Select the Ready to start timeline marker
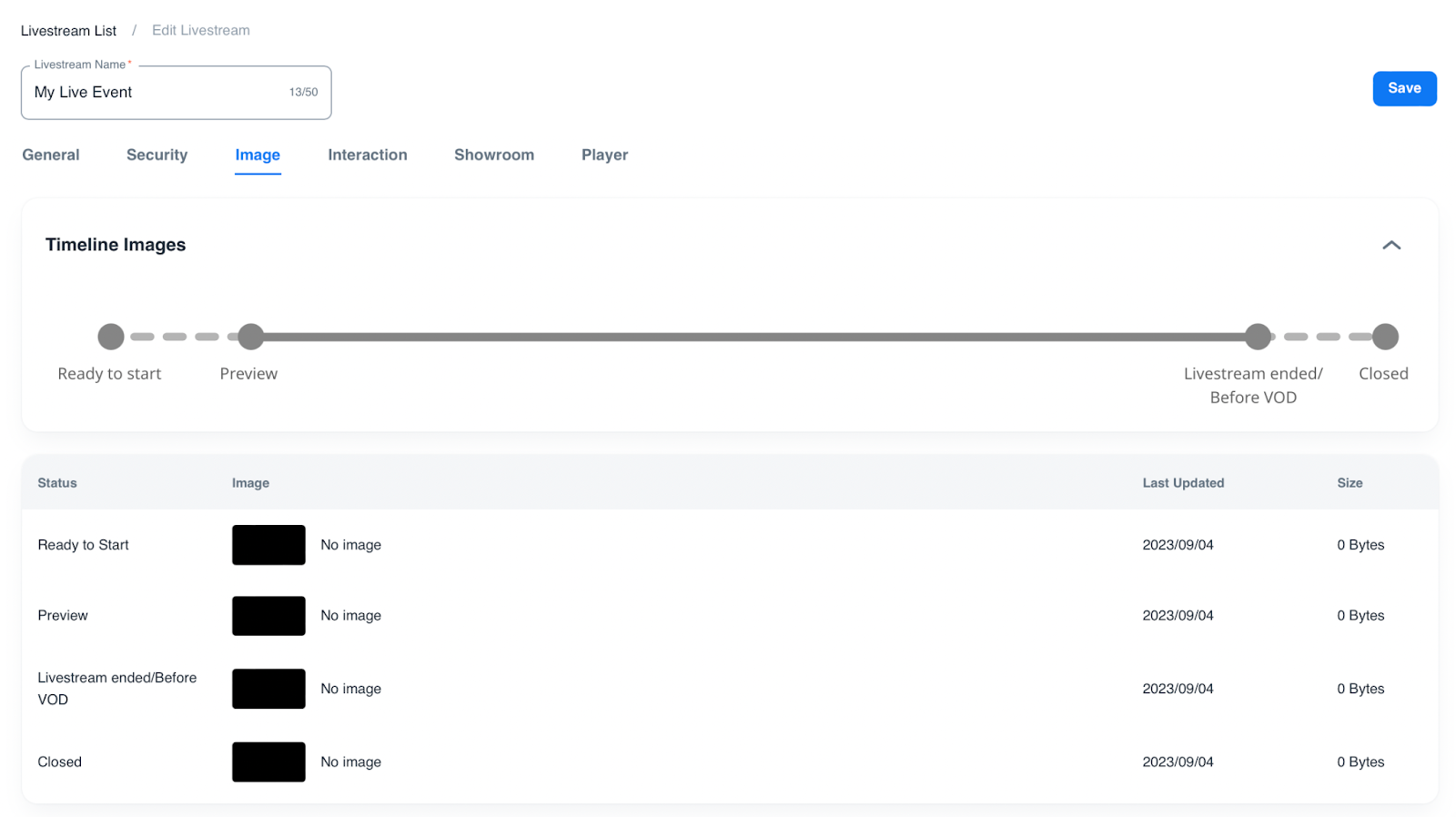The height and width of the screenshot is (817, 1456). 111,337
